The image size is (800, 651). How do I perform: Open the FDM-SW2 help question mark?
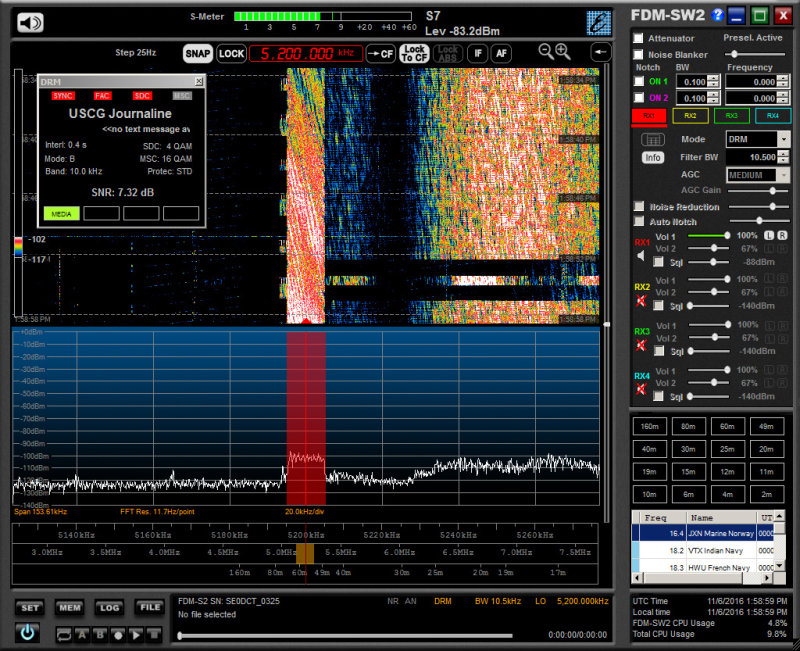717,15
